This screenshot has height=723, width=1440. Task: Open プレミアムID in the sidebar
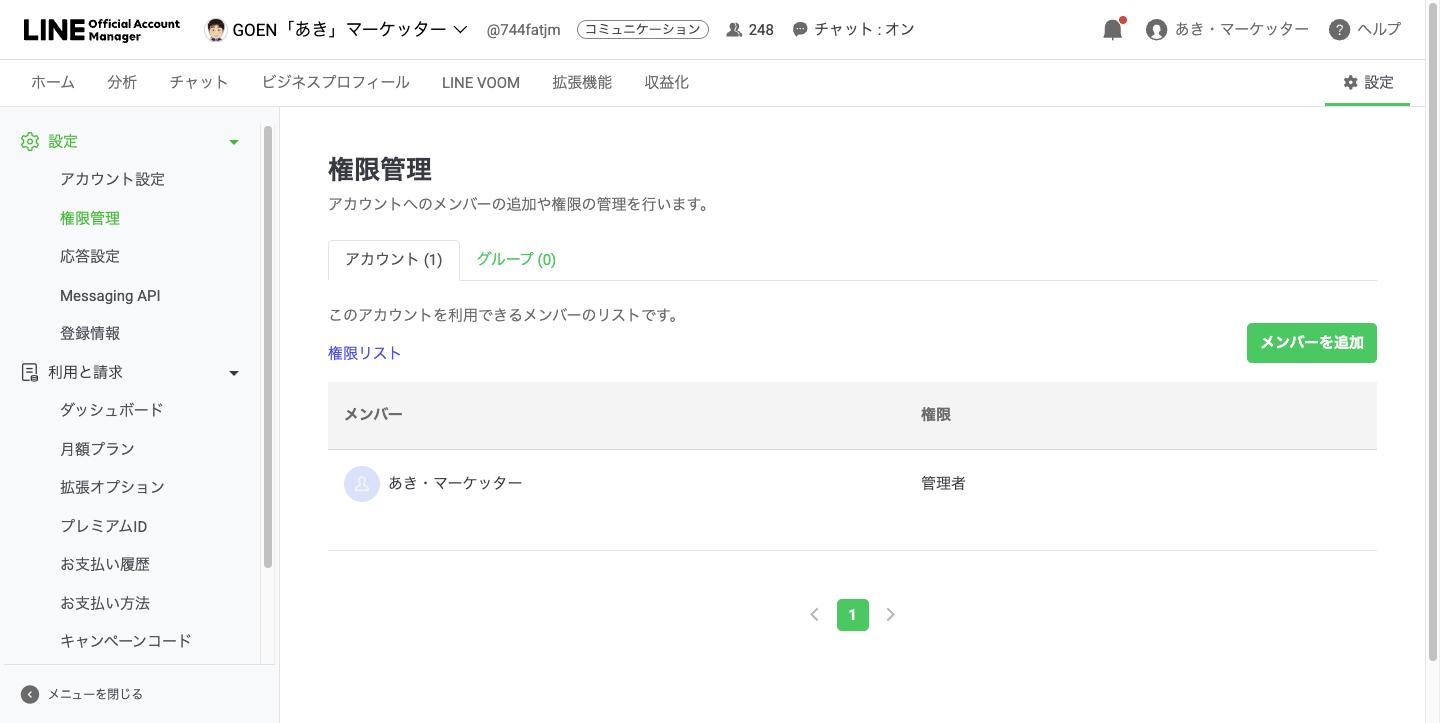click(x=104, y=527)
